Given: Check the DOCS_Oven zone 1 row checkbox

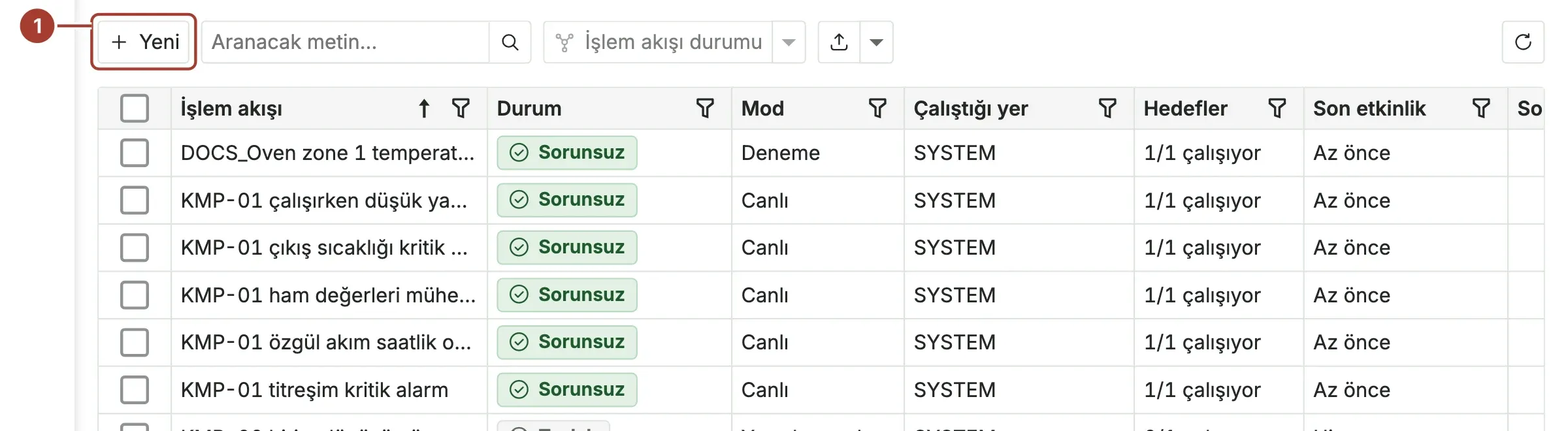Looking at the screenshot, I should tap(135, 153).
